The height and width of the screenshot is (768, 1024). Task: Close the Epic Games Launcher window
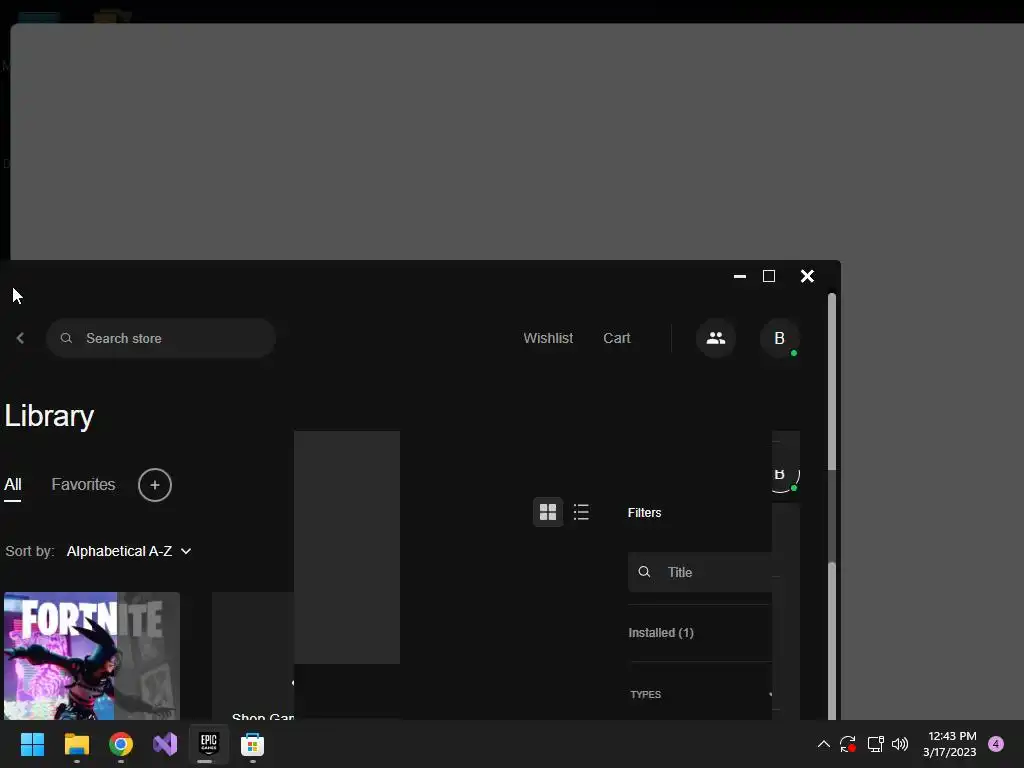[x=807, y=276]
